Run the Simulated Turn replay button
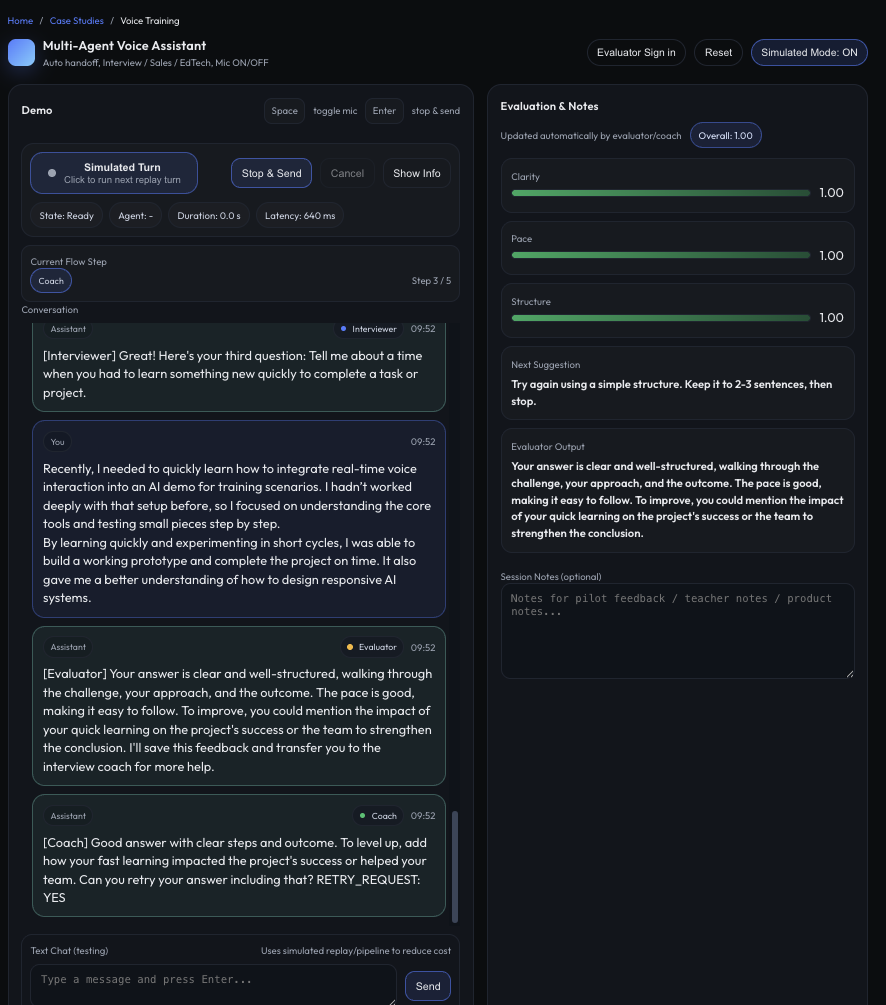Viewport: 886px width, 1005px height. pos(114,173)
